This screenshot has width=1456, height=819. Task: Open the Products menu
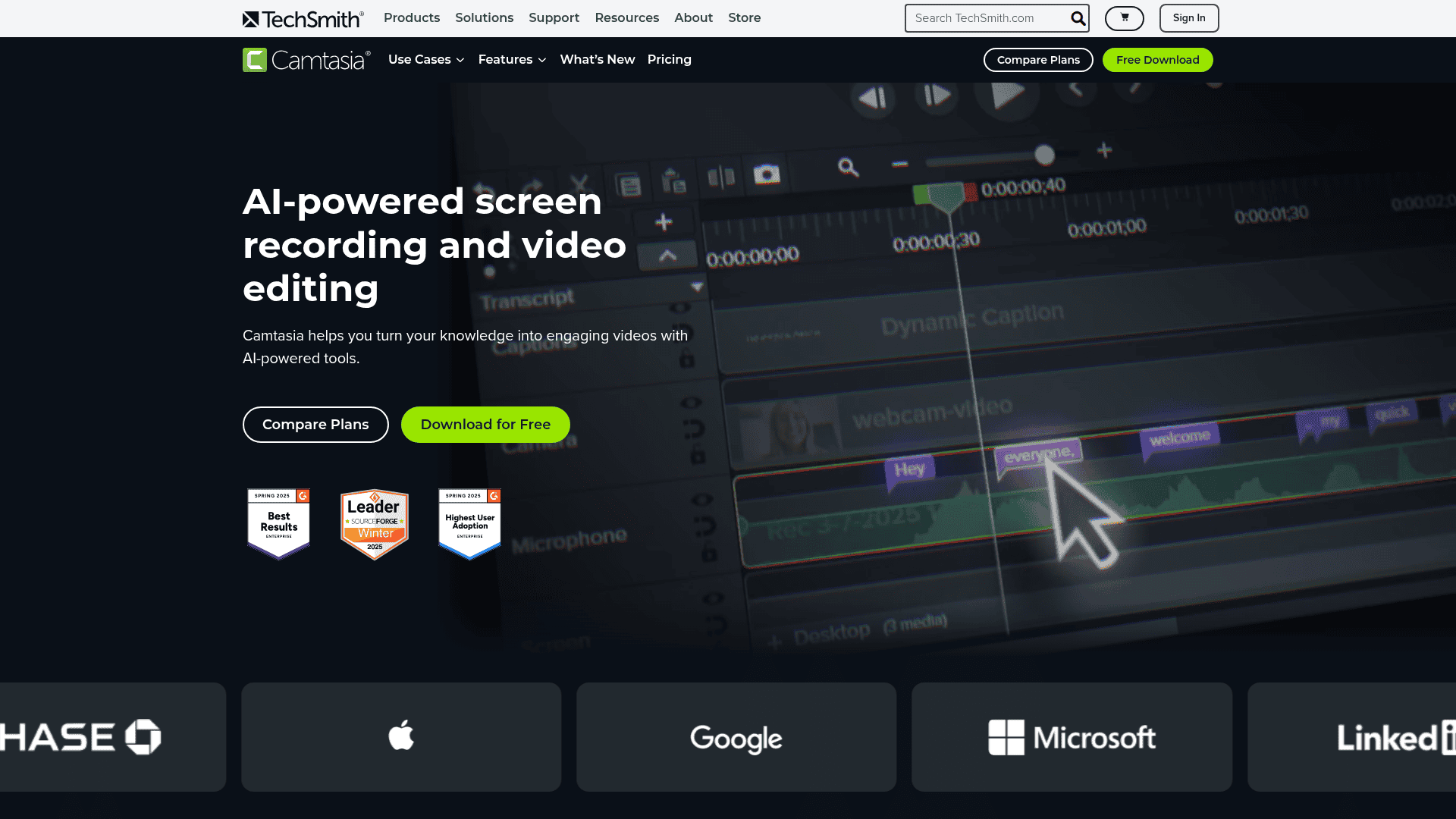(x=412, y=17)
